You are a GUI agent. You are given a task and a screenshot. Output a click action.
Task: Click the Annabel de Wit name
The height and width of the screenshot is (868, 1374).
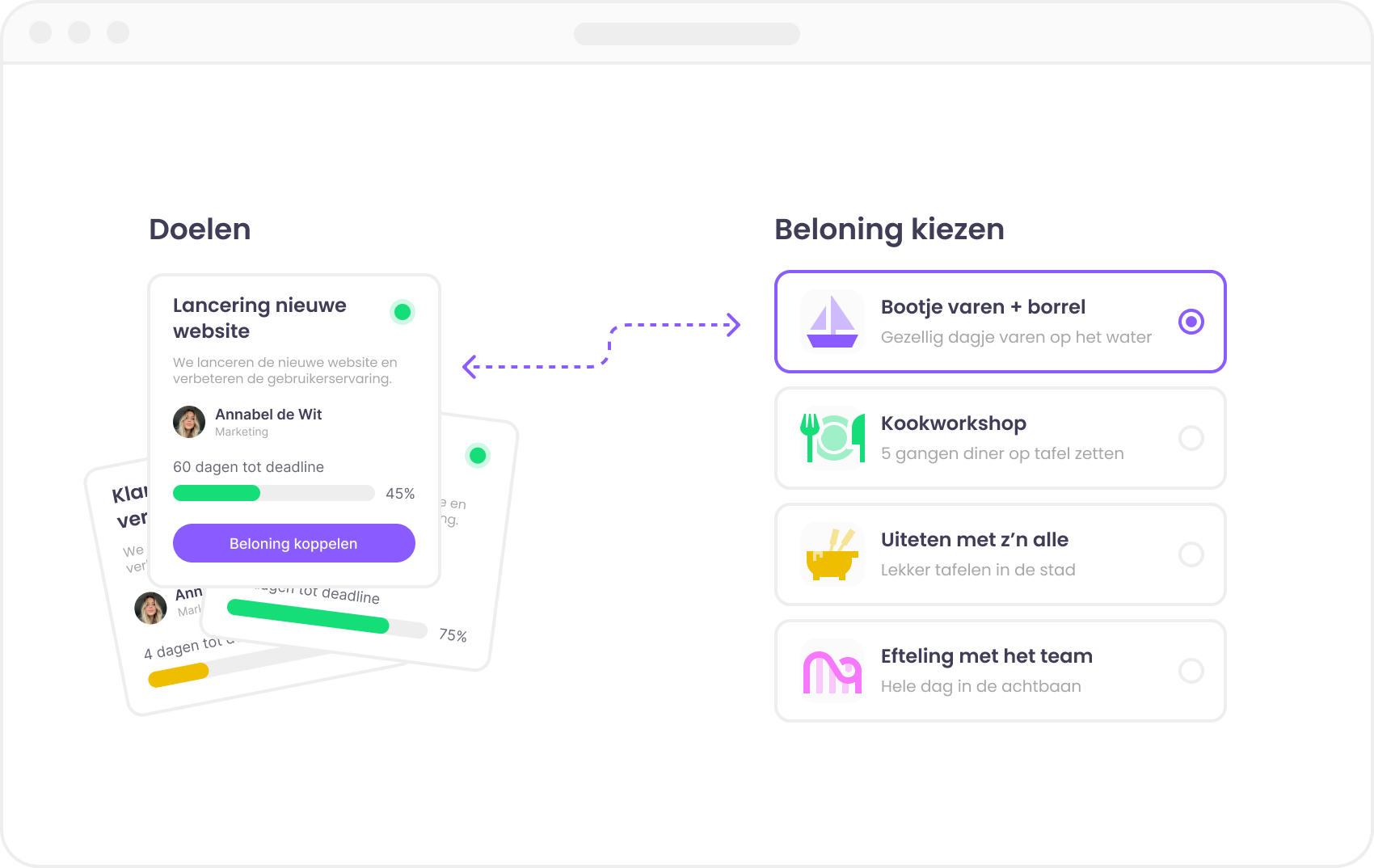268,414
